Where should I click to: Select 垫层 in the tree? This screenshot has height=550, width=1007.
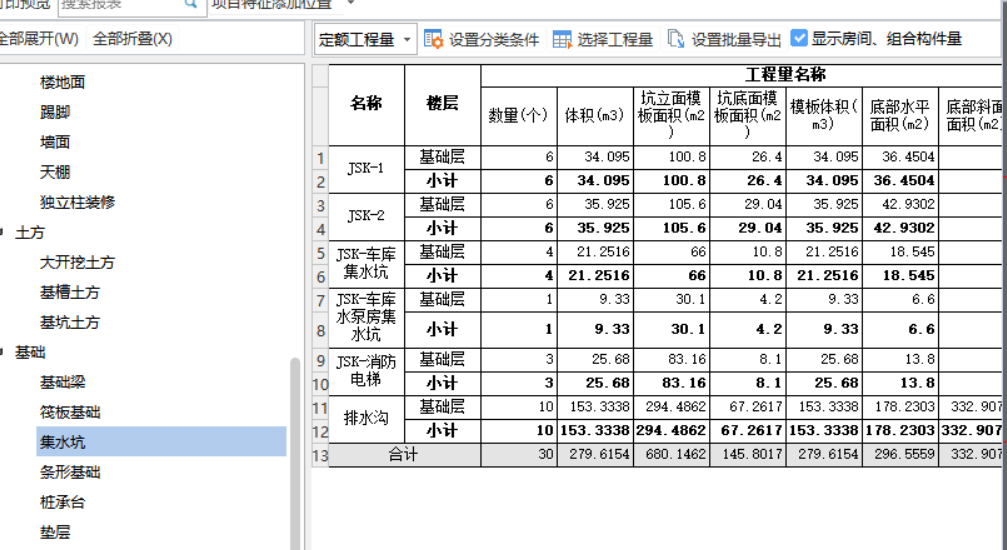pos(55,532)
